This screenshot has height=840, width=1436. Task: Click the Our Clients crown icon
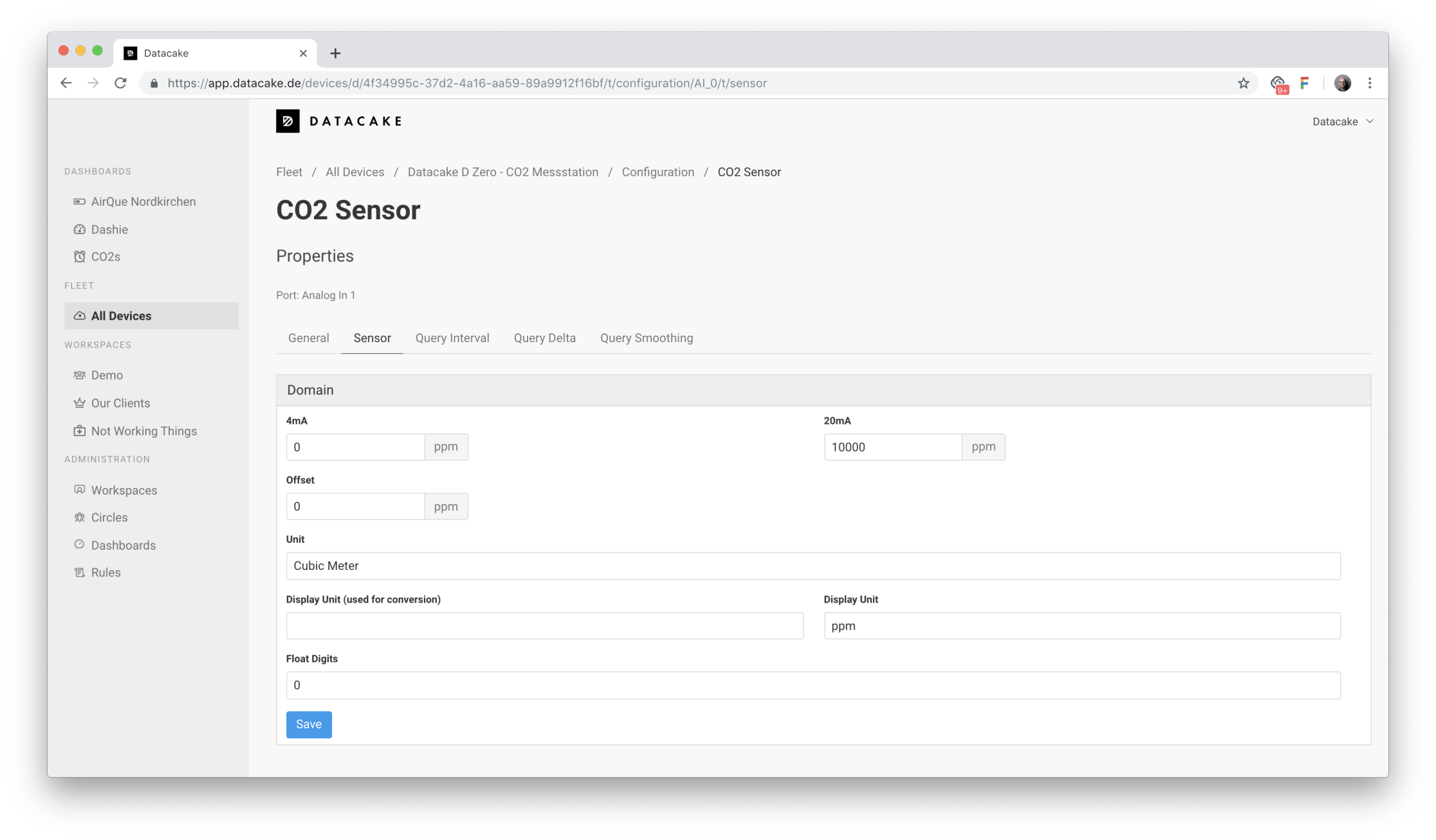click(79, 403)
